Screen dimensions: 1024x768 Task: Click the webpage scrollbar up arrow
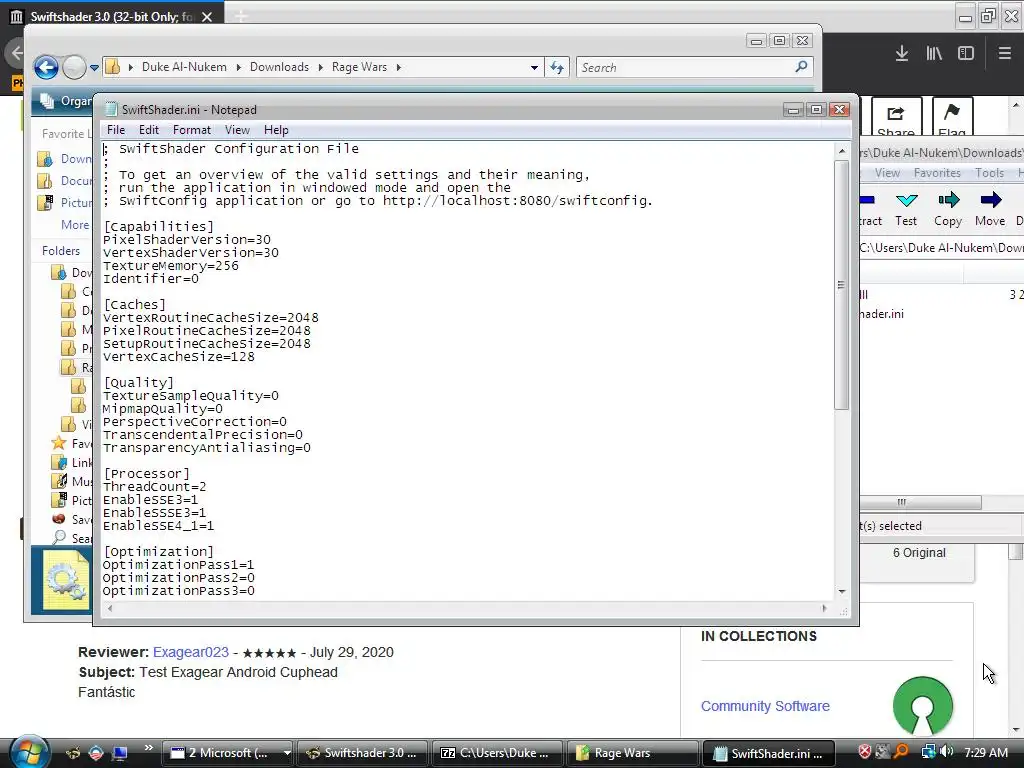pos(1016,105)
